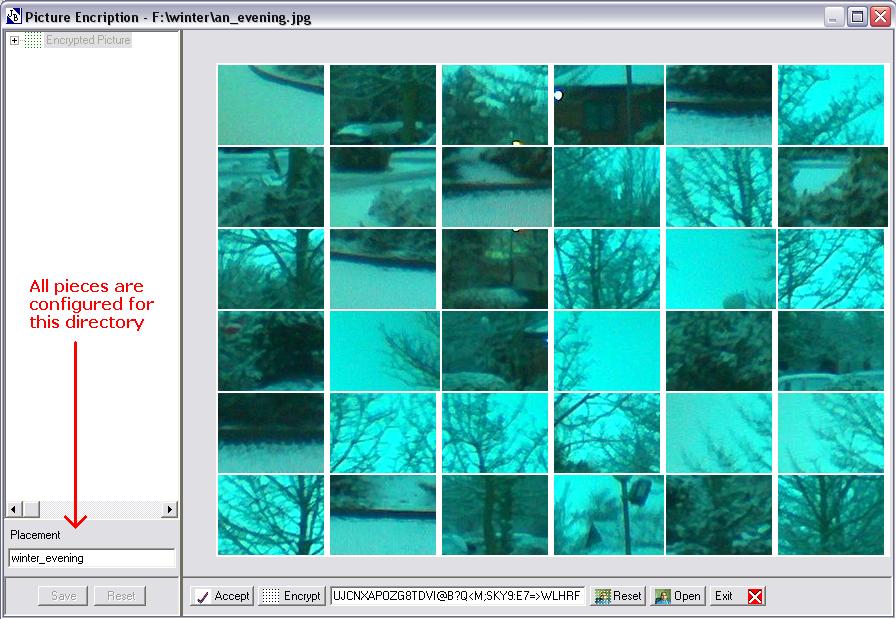The height and width of the screenshot is (619, 896).
Task: Minimize the Picture Encription window
Action: 835,17
